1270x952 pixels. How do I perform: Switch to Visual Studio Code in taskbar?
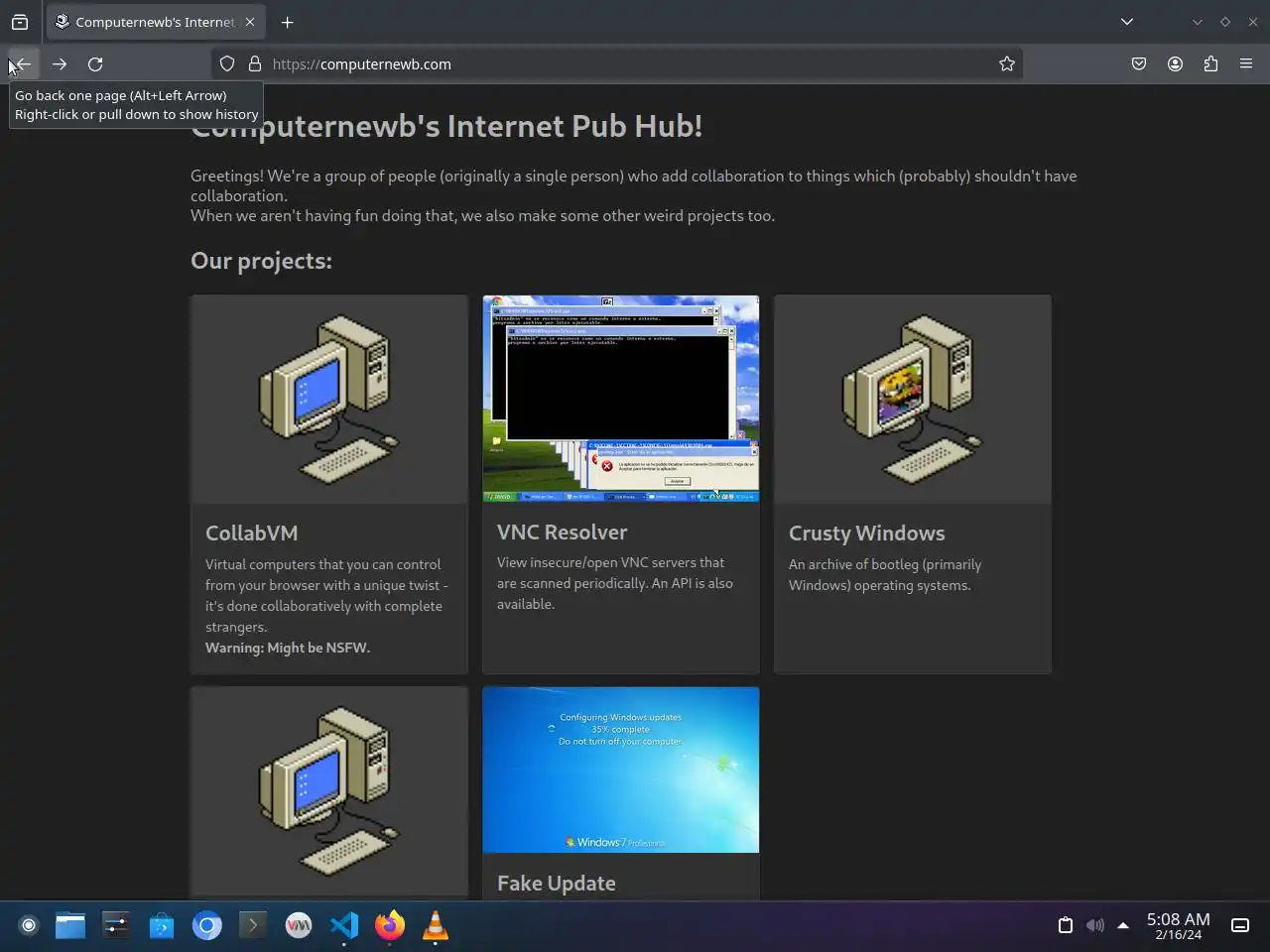point(344,925)
